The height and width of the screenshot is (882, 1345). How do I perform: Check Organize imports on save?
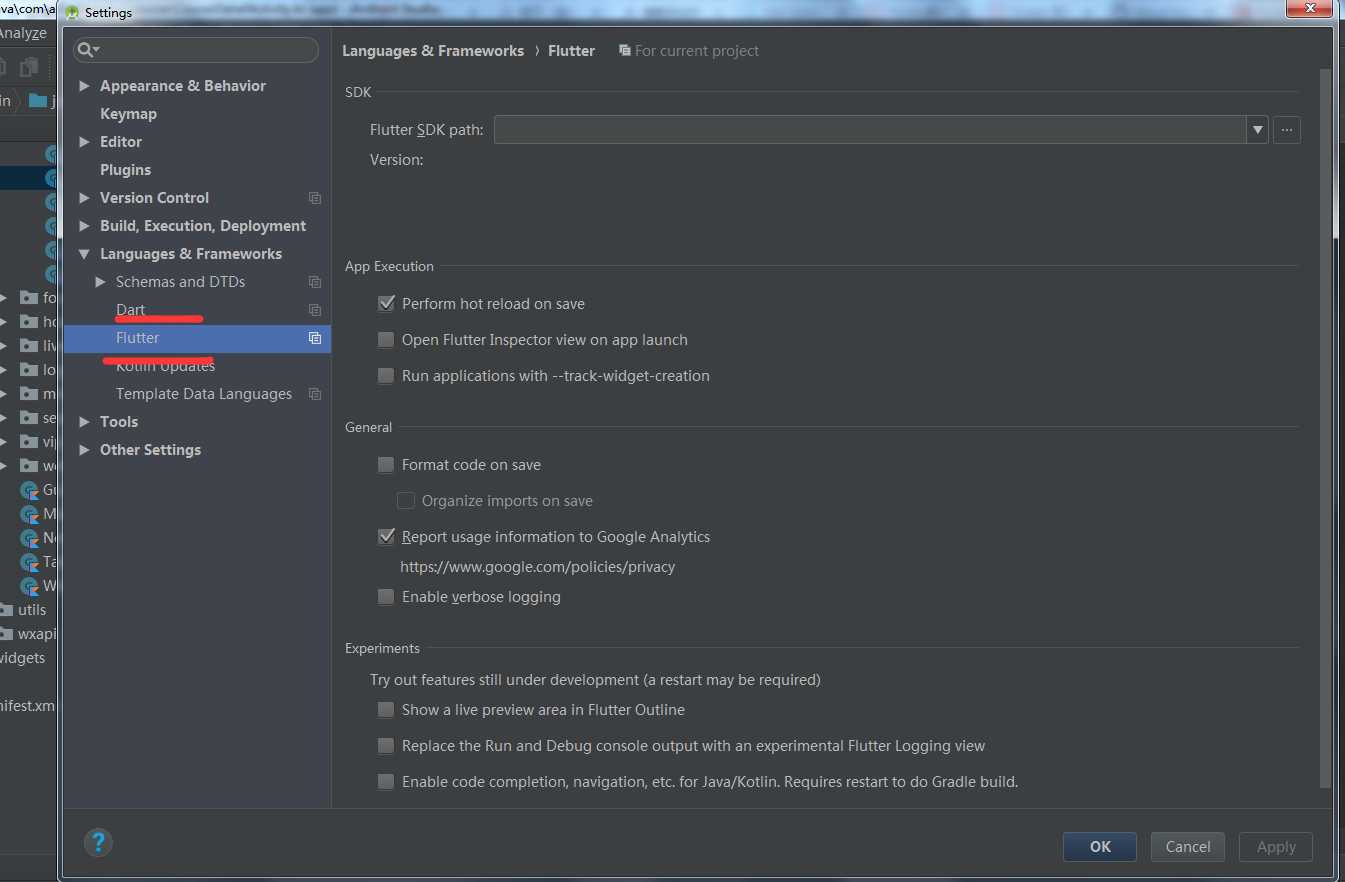pyautogui.click(x=406, y=501)
